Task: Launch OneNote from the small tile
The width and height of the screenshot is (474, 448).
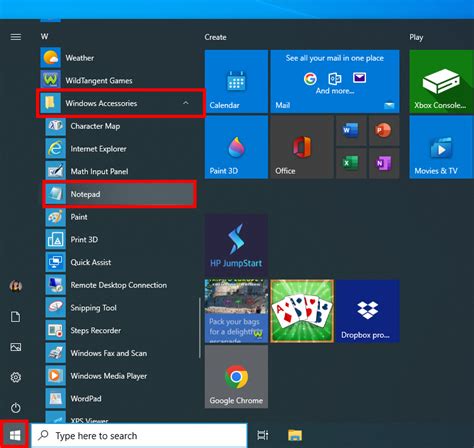Action: click(384, 163)
